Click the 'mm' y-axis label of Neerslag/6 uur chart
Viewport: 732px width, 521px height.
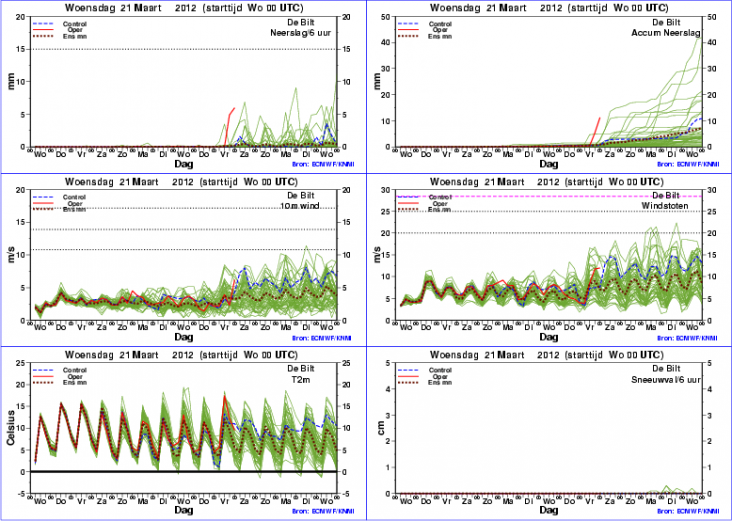[14, 82]
